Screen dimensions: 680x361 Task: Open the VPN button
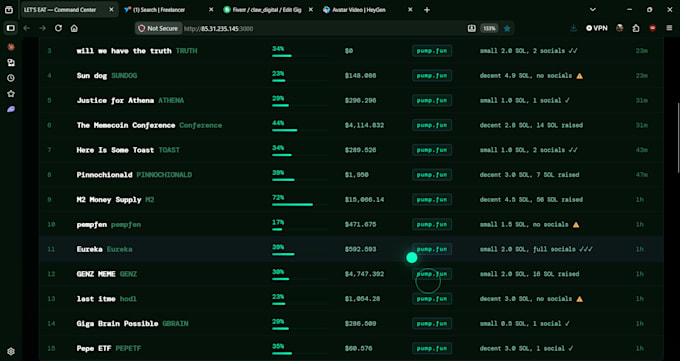[x=597, y=28]
